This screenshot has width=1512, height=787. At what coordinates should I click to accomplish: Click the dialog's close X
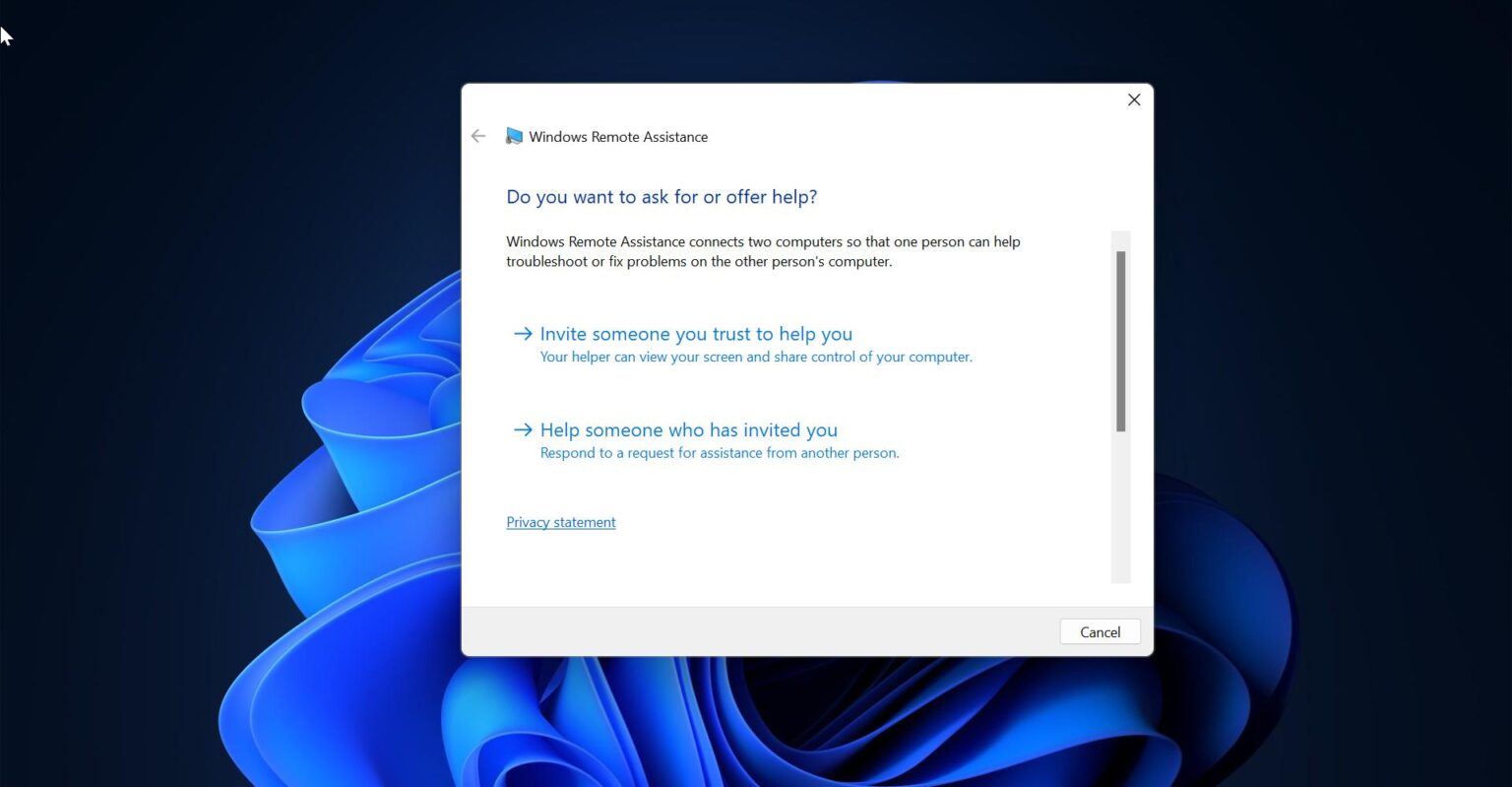point(1133,99)
